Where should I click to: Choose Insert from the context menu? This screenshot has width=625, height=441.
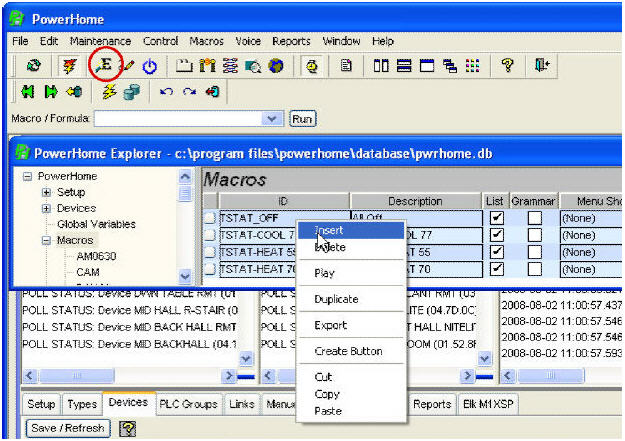[351, 230]
